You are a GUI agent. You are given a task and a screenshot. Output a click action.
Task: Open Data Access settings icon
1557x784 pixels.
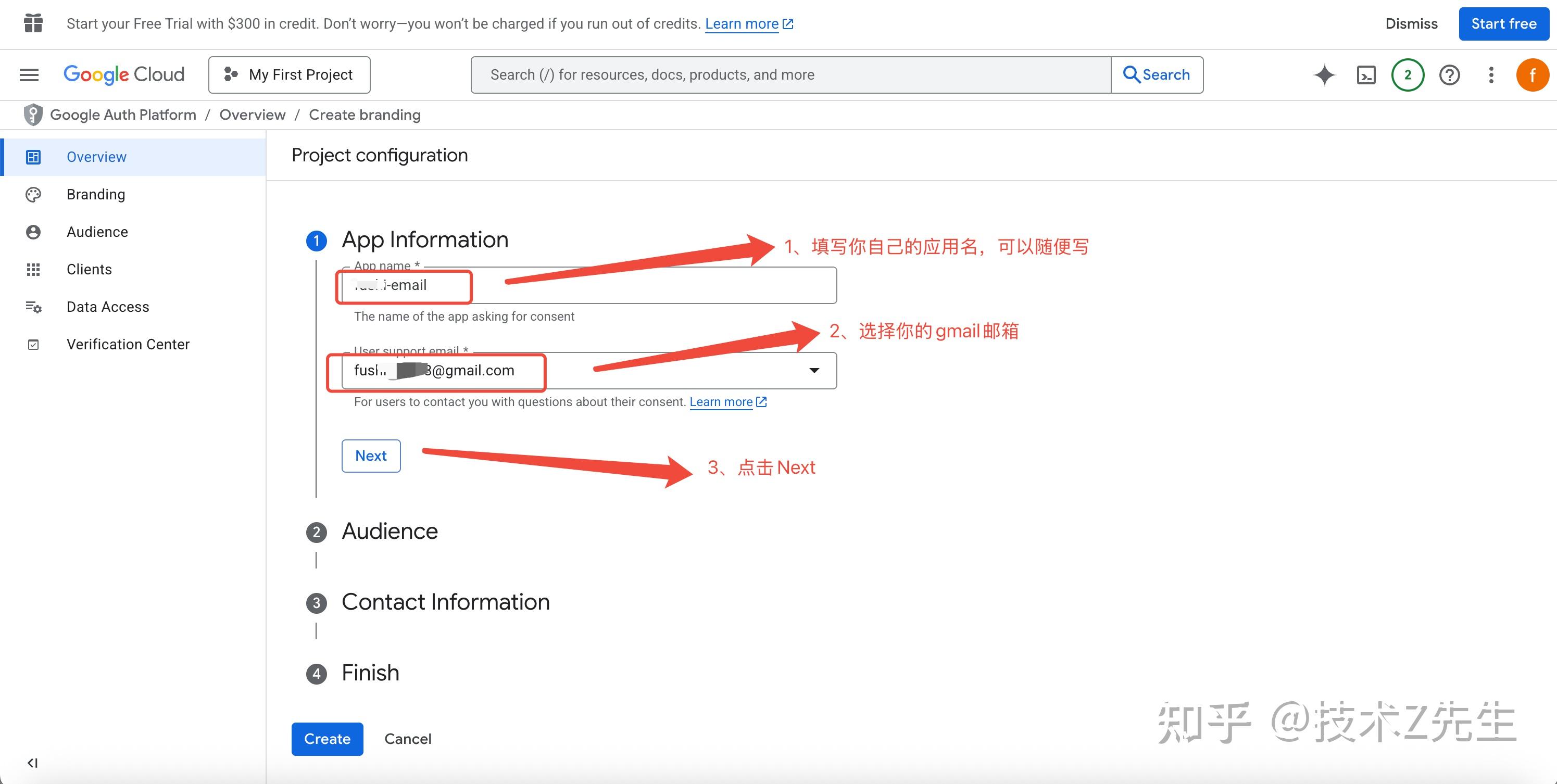(x=33, y=307)
